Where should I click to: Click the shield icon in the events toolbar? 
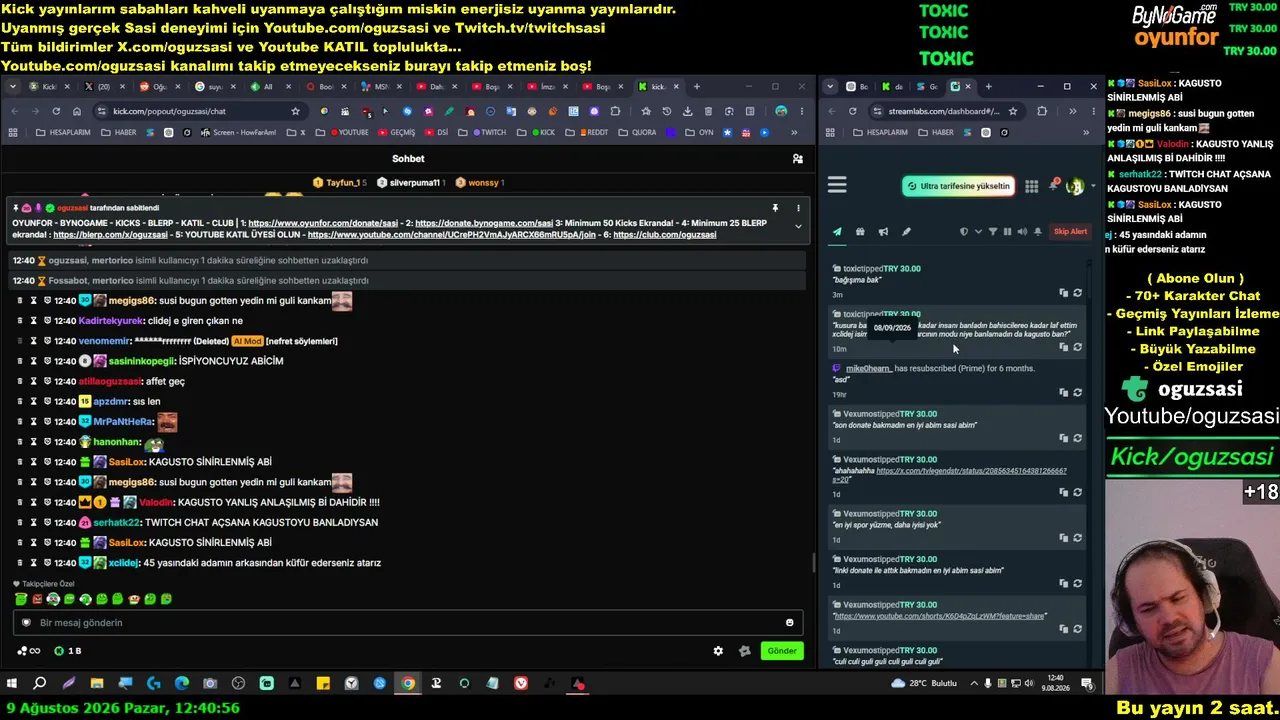click(964, 232)
